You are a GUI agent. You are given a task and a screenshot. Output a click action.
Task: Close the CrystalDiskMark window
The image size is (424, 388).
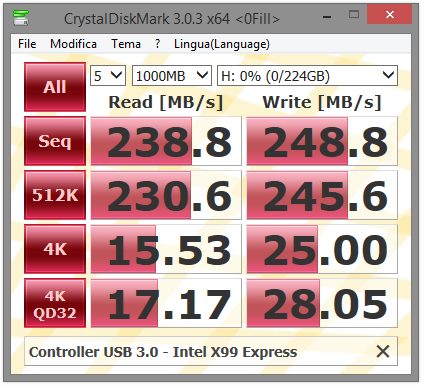click(x=389, y=14)
